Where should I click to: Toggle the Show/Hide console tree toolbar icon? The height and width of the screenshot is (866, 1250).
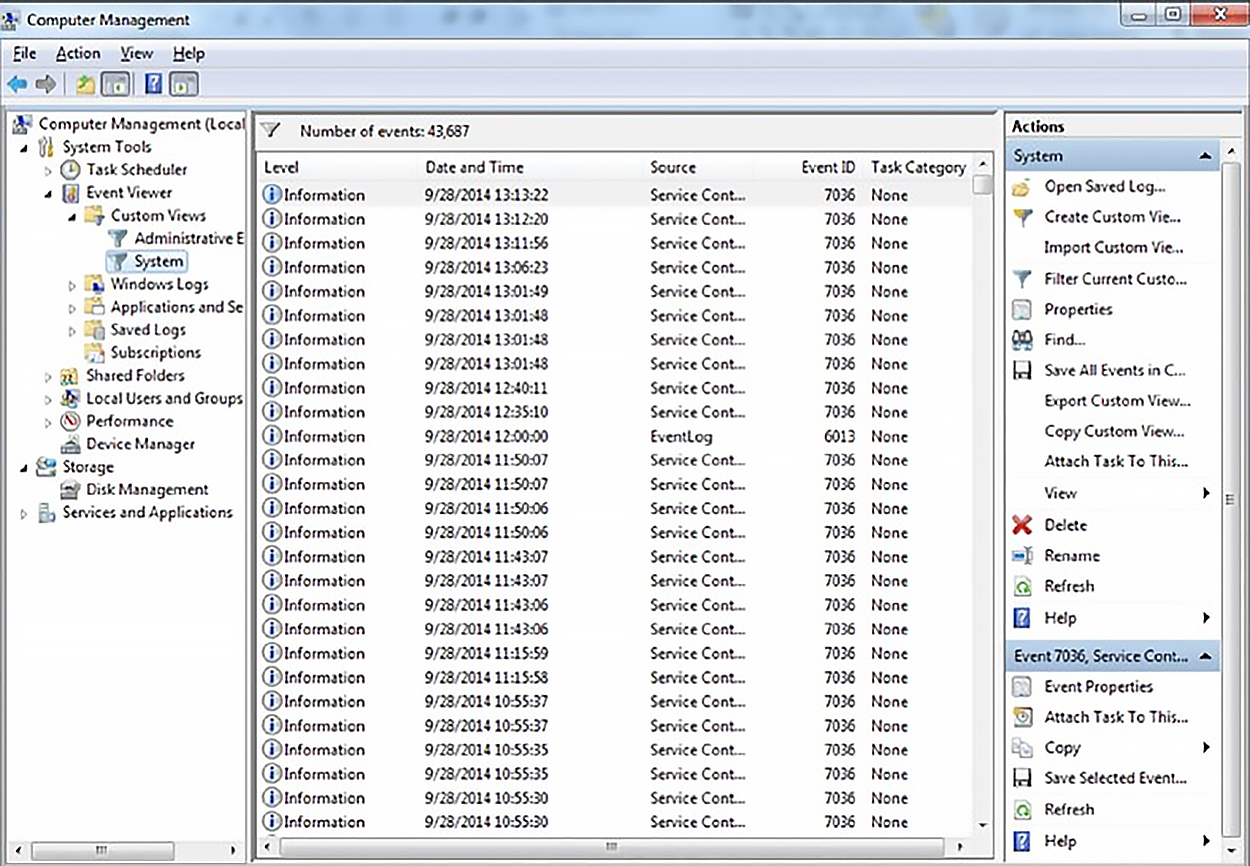[x=116, y=84]
